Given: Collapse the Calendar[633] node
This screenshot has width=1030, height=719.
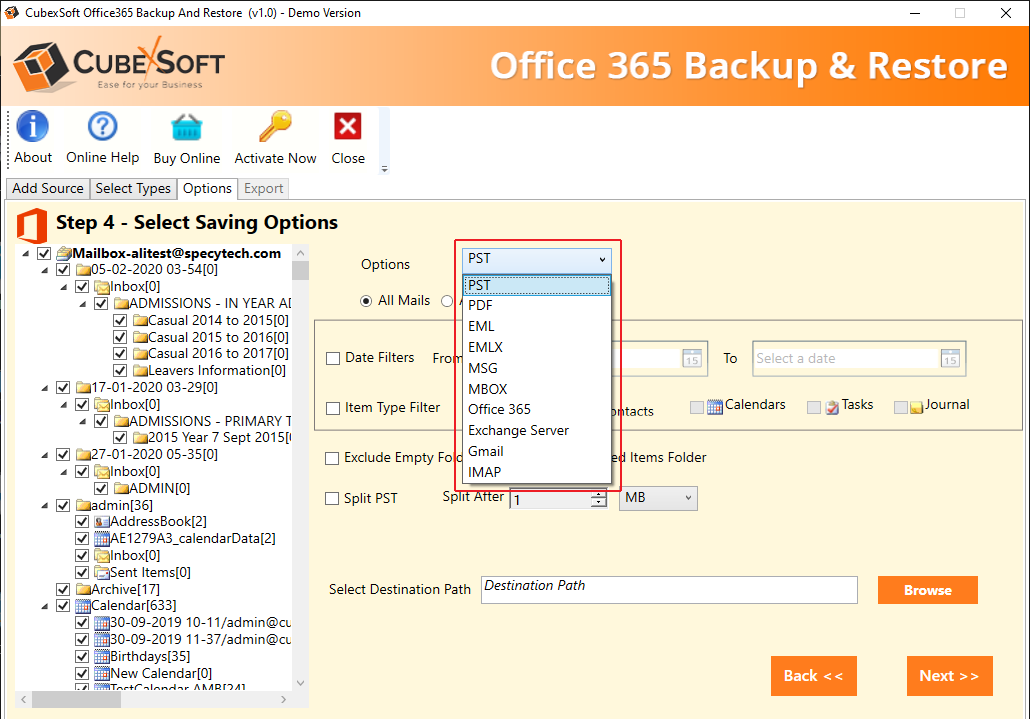Looking at the screenshot, I should click(x=45, y=606).
